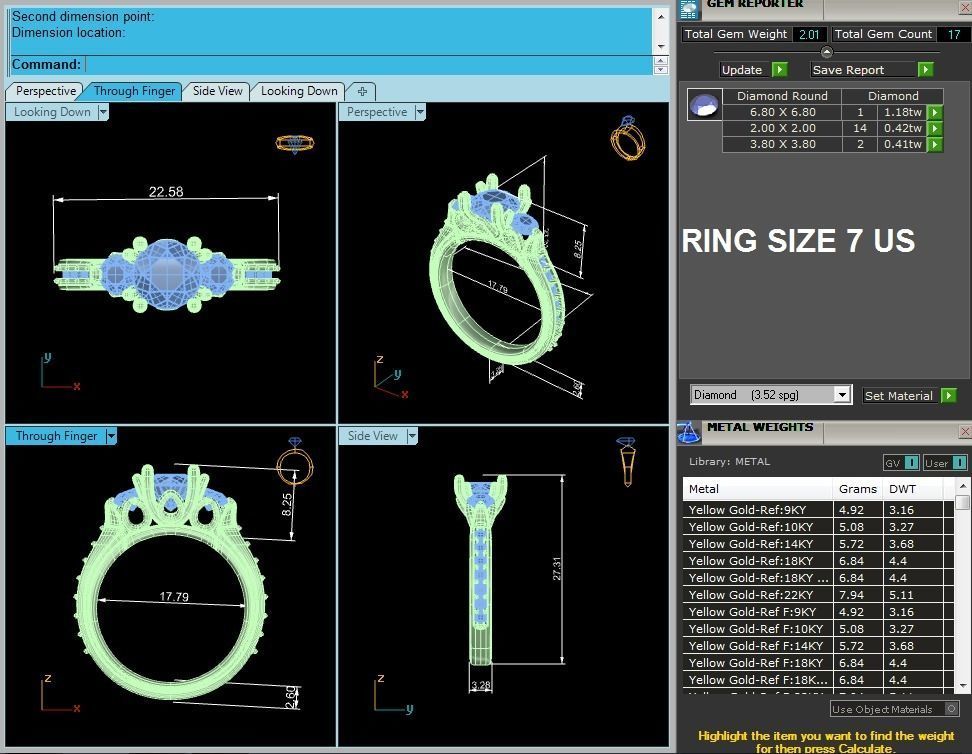Screen dimensions: 972x754
Task: Click the 27.31 dimension in Side View
Action: (x=557, y=569)
